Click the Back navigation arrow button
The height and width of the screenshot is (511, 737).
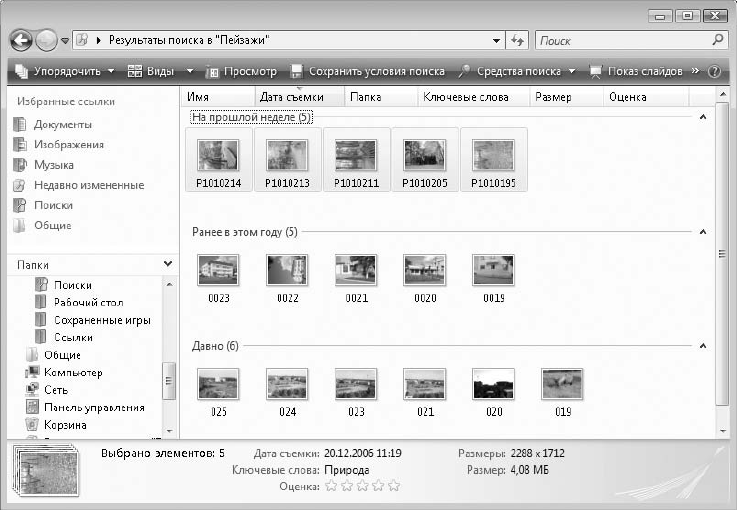(x=22, y=41)
